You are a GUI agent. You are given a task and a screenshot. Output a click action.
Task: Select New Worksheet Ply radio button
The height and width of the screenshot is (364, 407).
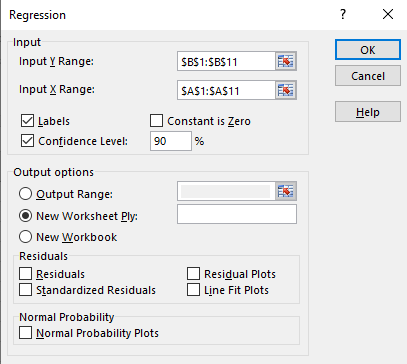pos(26,216)
